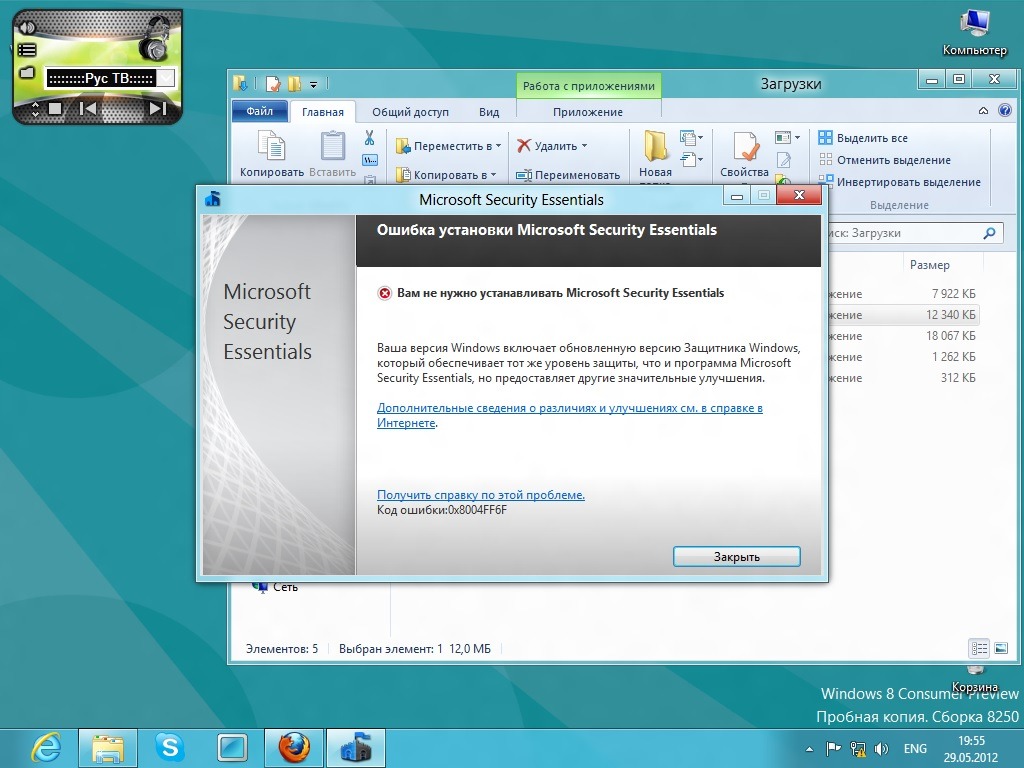Screen dimensions: 1024x768
Task: Click the Копировать ribbon button
Action: (x=272, y=154)
